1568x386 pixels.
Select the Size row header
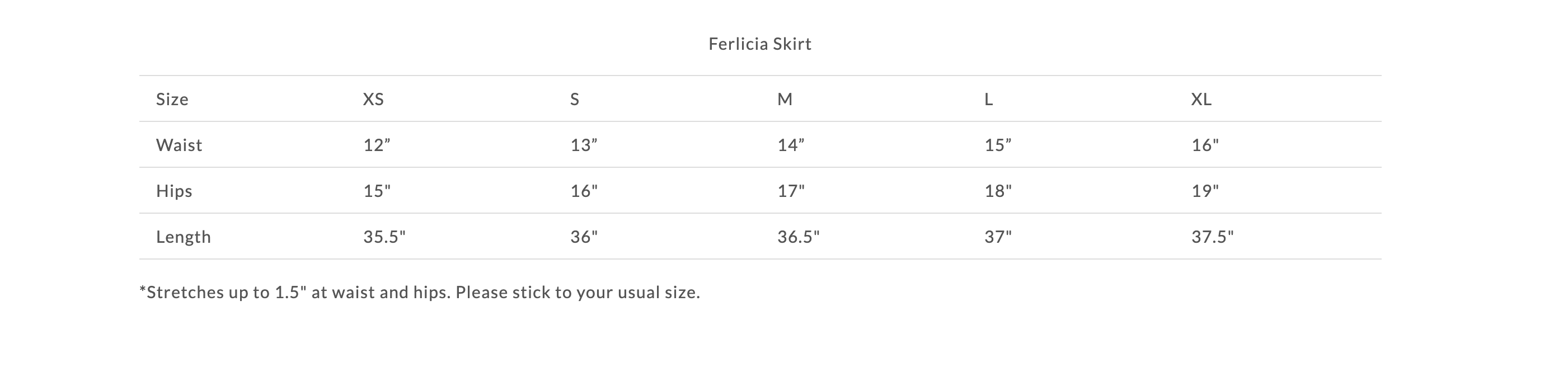pyautogui.click(x=172, y=99)
